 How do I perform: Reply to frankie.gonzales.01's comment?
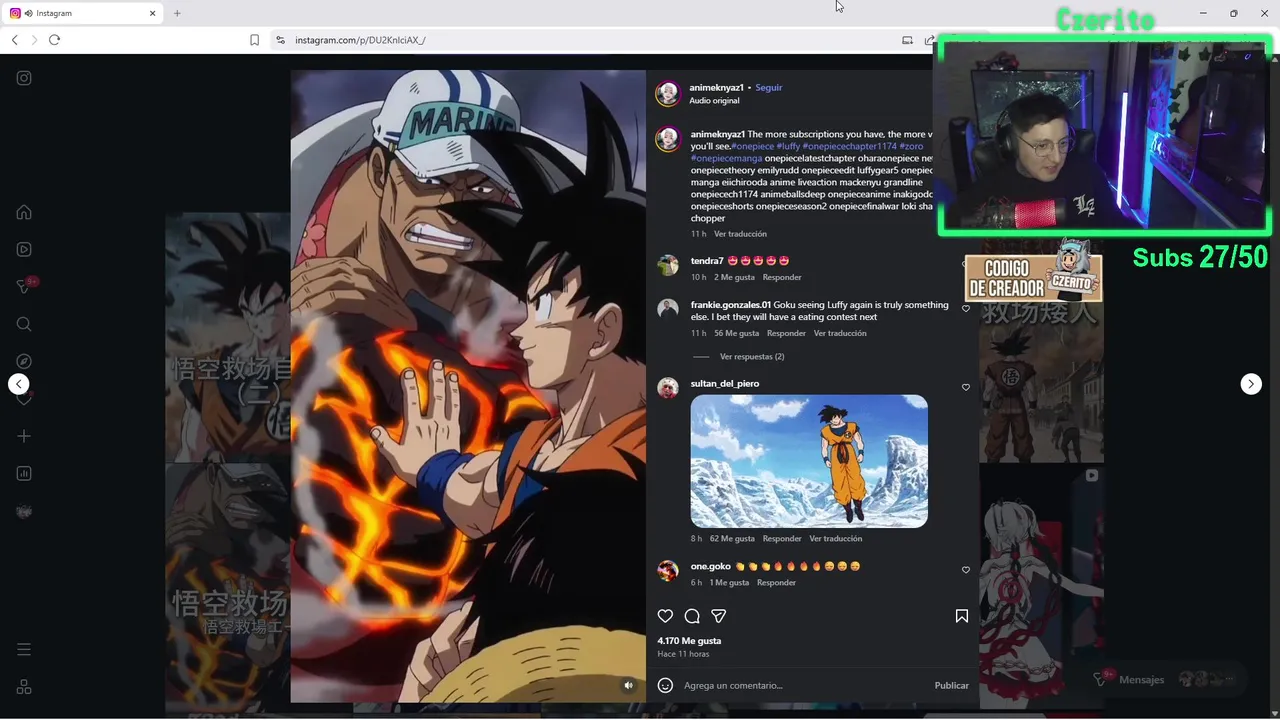coord(786,333)
